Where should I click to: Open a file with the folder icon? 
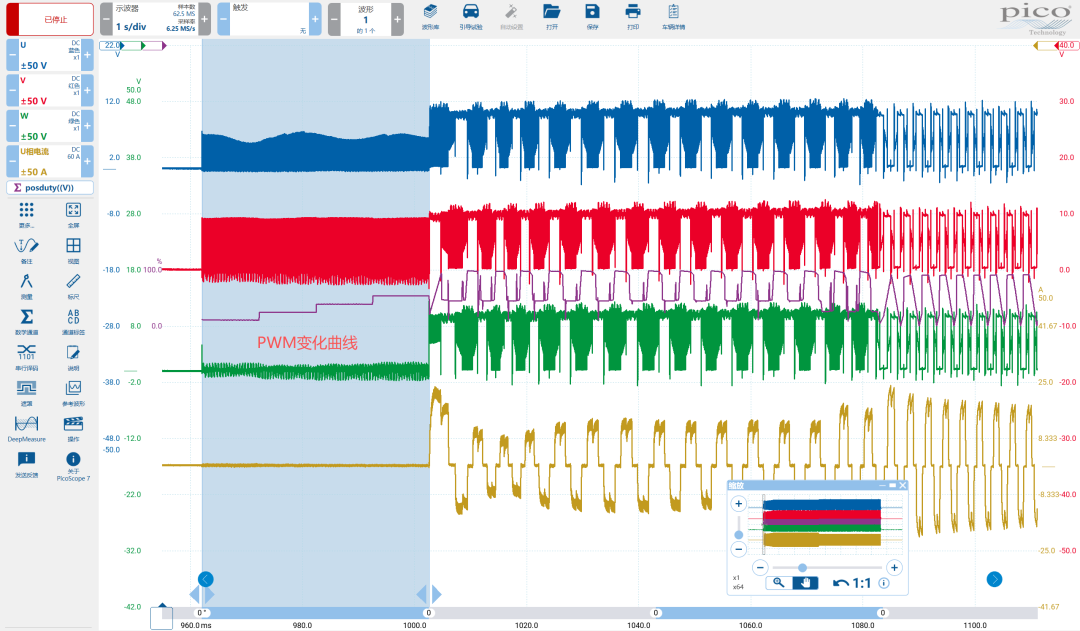point(552,17)
